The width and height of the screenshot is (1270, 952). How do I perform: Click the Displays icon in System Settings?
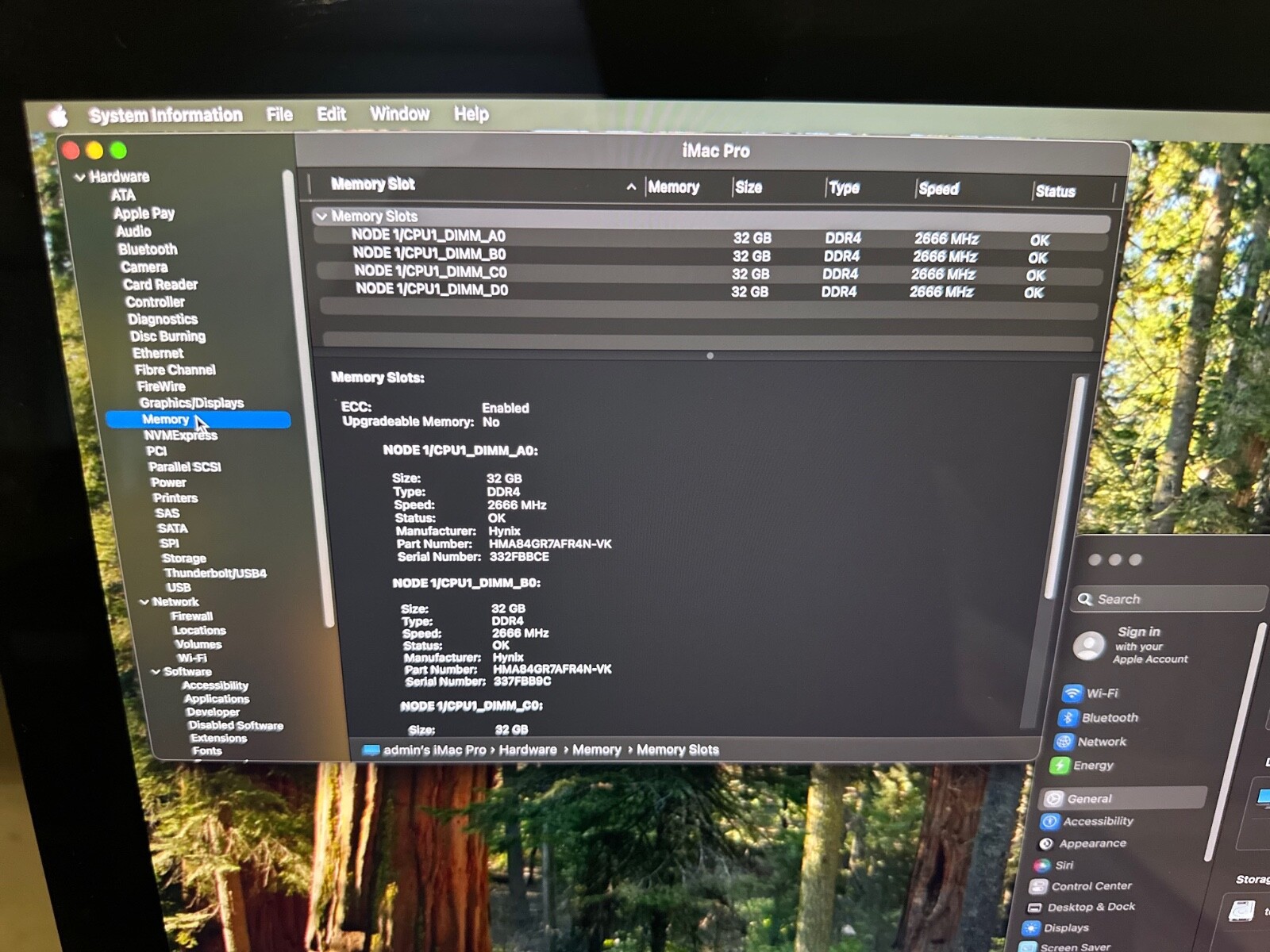click(x=1030, y=928)
